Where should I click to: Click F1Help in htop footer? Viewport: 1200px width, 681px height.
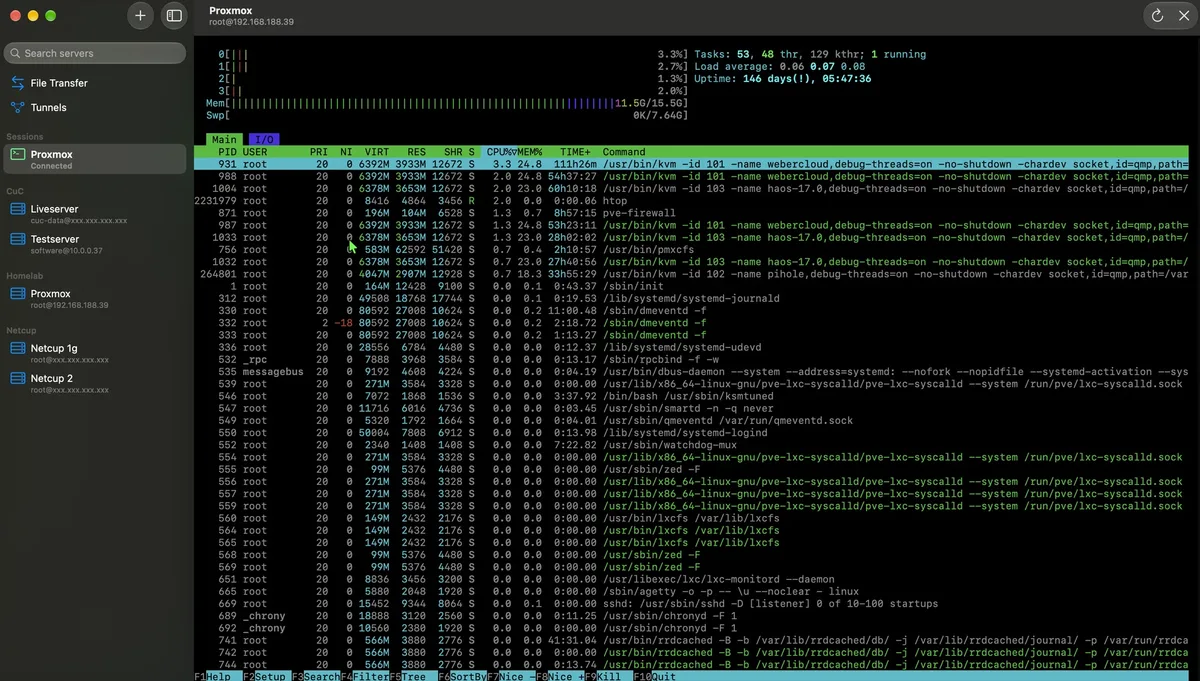[x=213, y=676]
